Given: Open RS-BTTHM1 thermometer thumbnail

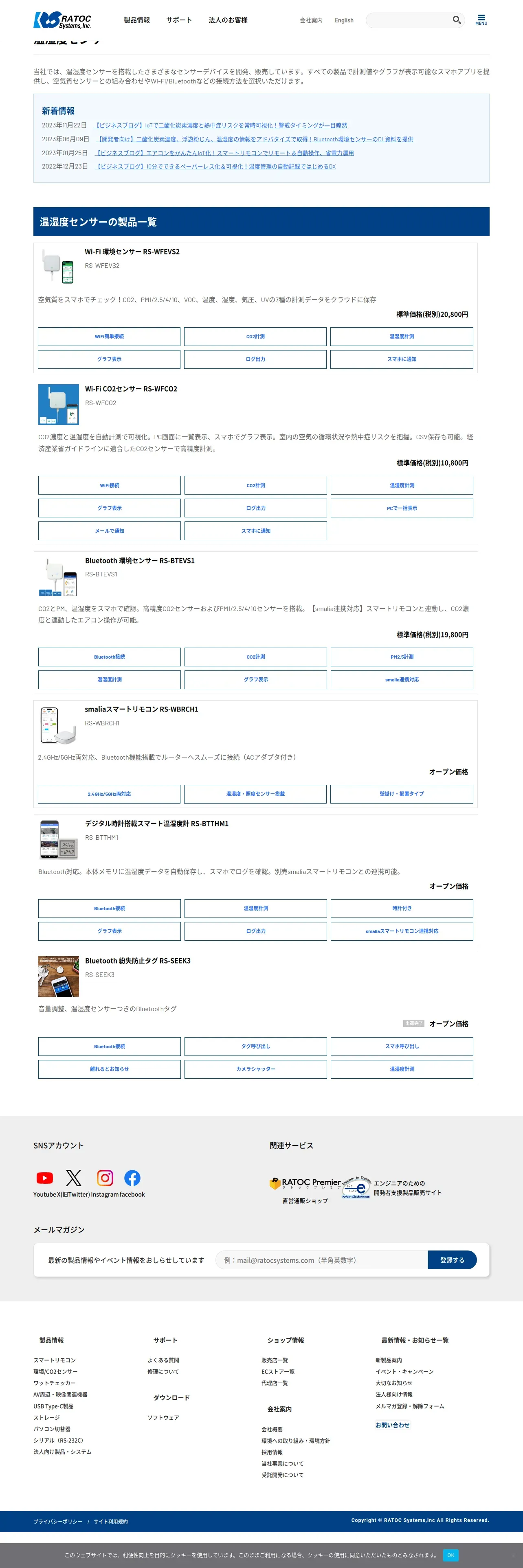Looking at the screenshot, I should point(58,839).
